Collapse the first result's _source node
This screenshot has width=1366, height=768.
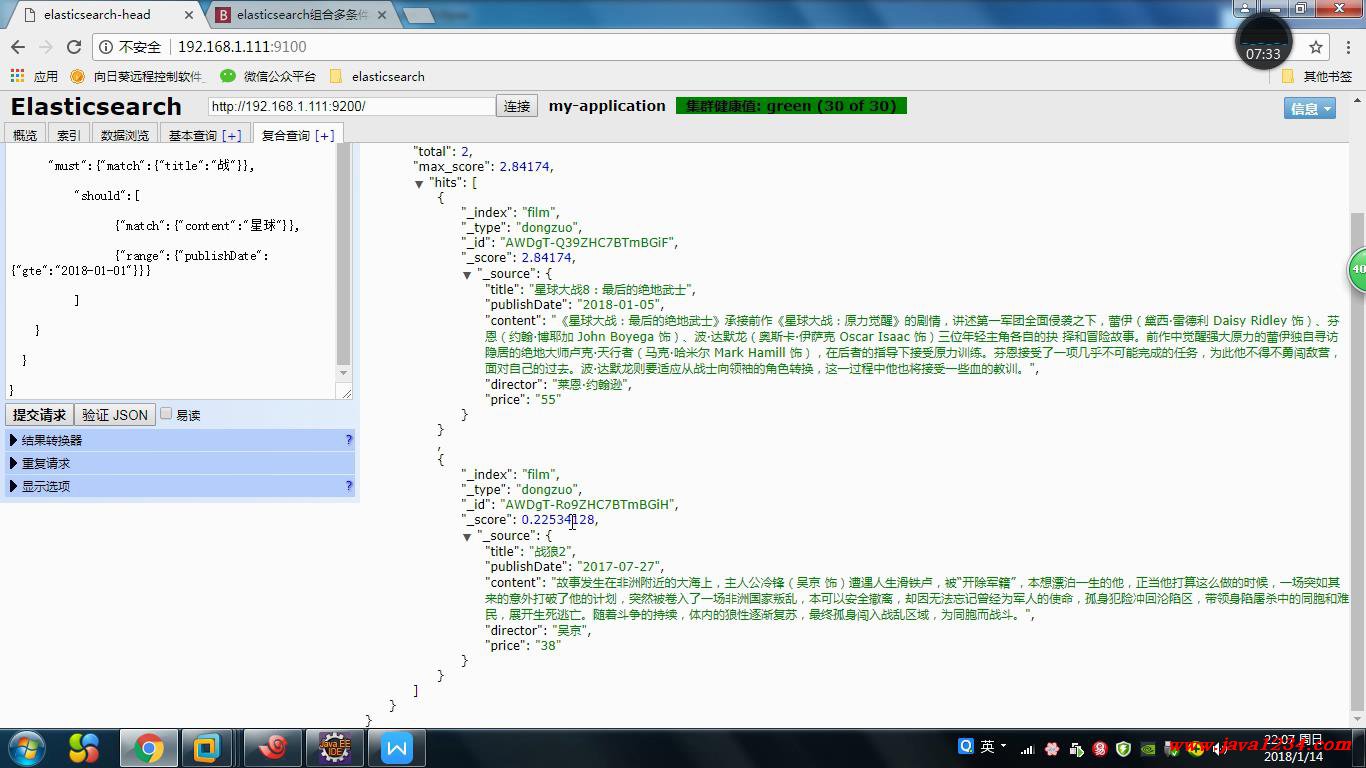pyautogui.click(x=467, y=275)
